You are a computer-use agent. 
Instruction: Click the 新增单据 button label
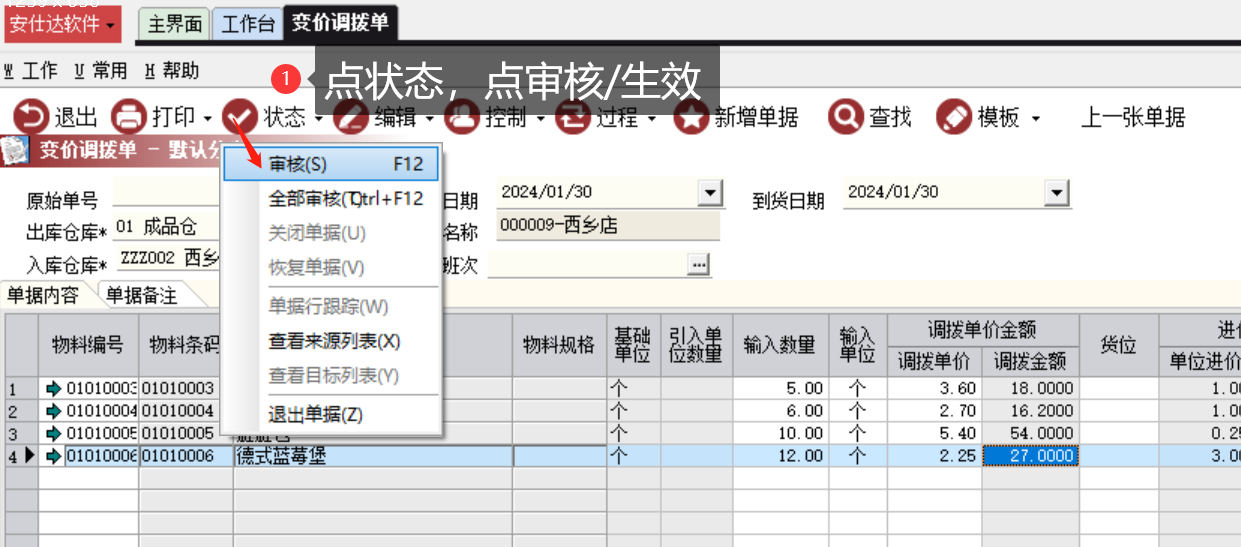coord(756,118)
